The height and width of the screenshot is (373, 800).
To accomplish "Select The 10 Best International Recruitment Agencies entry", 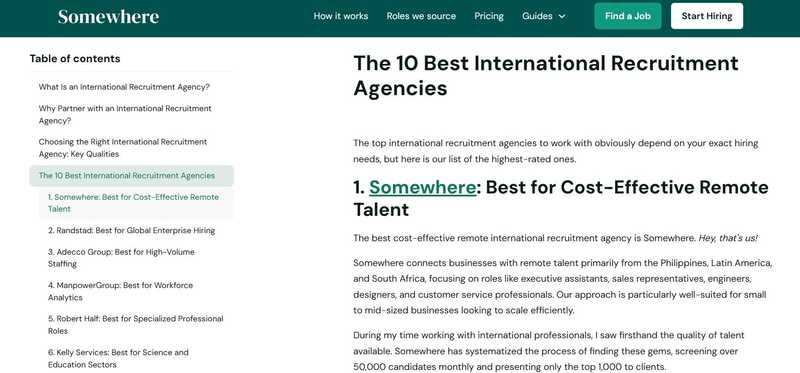I will tap(132, 176).
